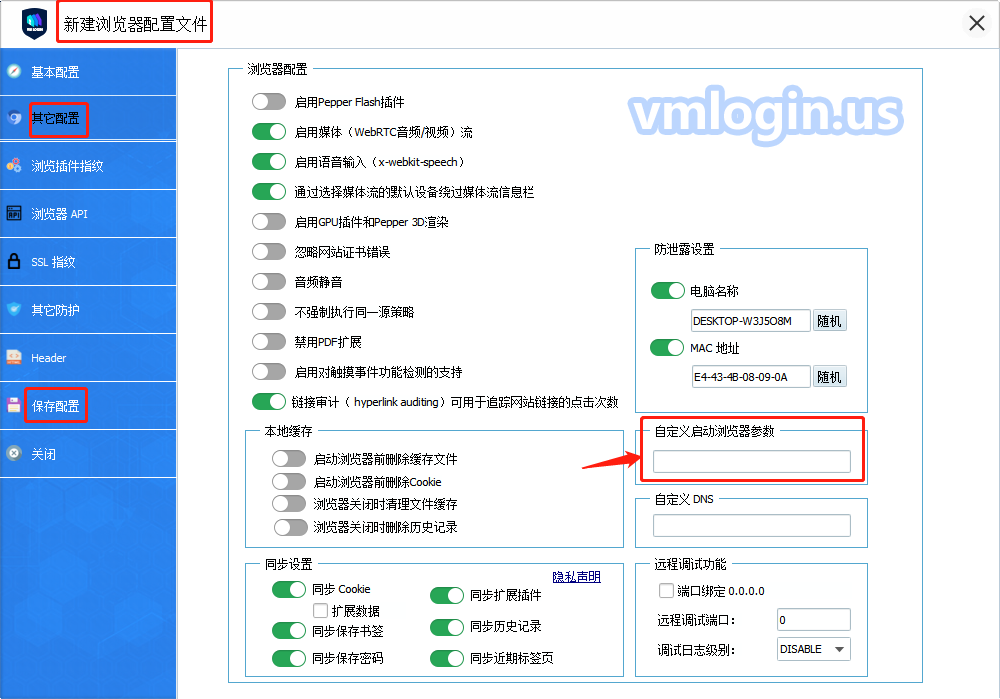Disable the MAC 地址 toggle
The image size is (1000, 699).
click(667, 348)
